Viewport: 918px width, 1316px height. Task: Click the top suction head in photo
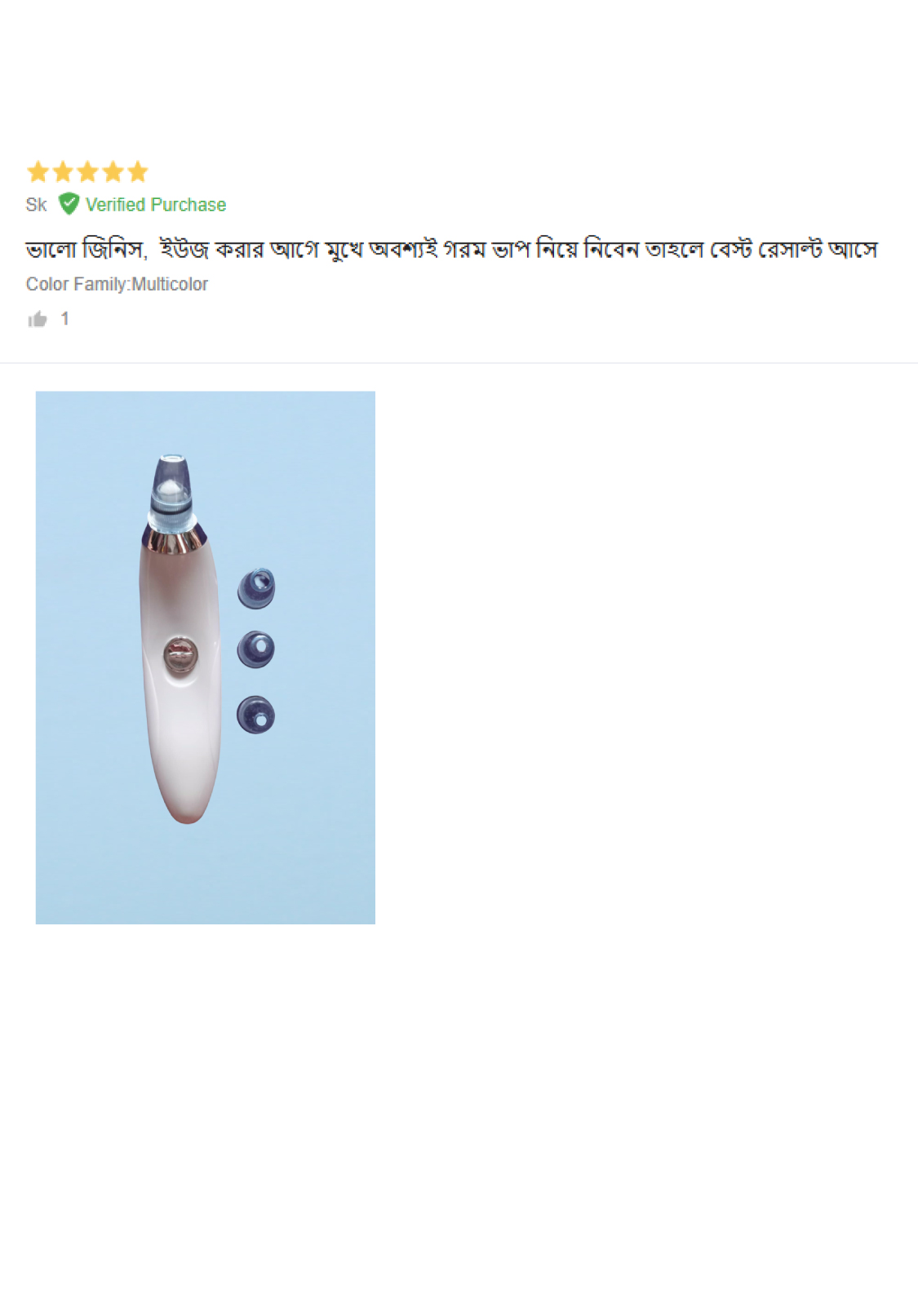click(256, 588)
